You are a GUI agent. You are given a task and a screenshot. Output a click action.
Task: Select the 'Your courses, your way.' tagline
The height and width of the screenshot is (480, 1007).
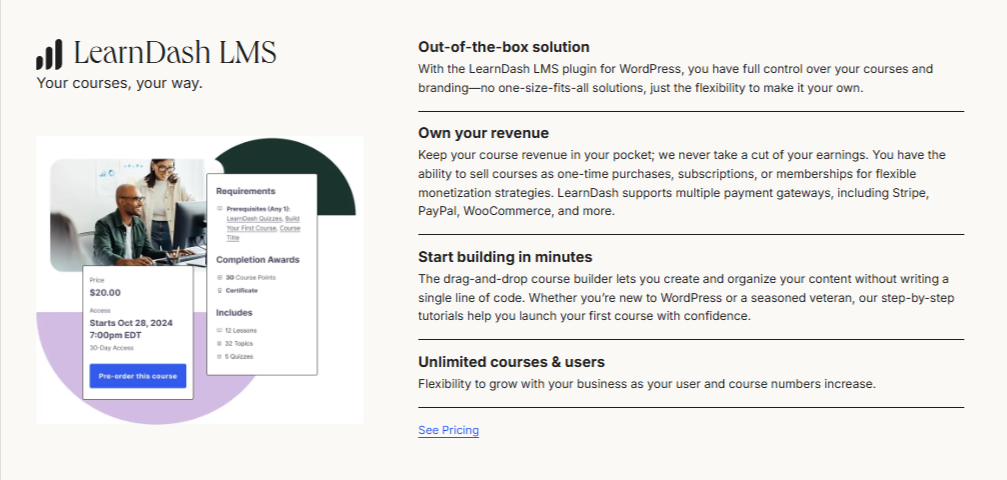pyautogui.click(x=119, y=83)
